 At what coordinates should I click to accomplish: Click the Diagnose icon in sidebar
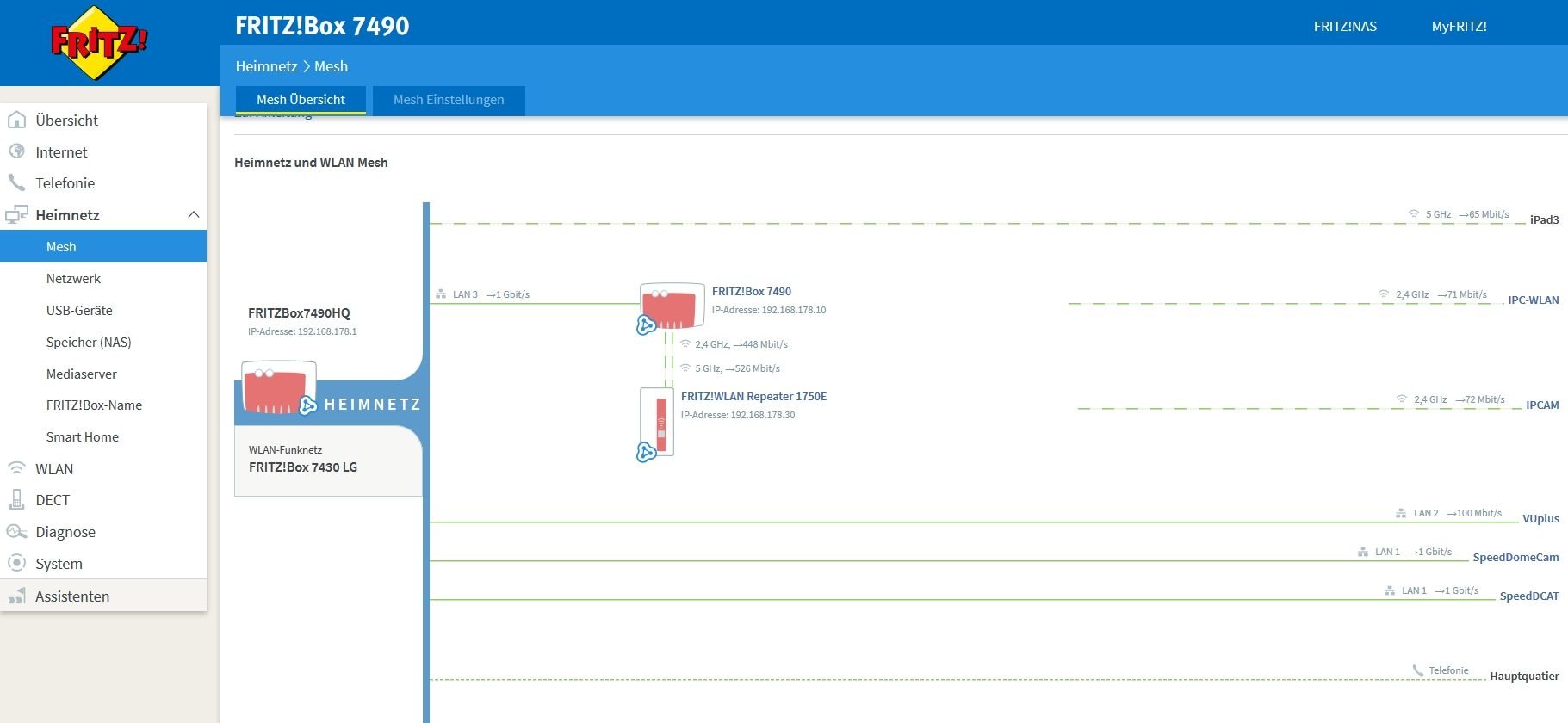pos(16,531)
